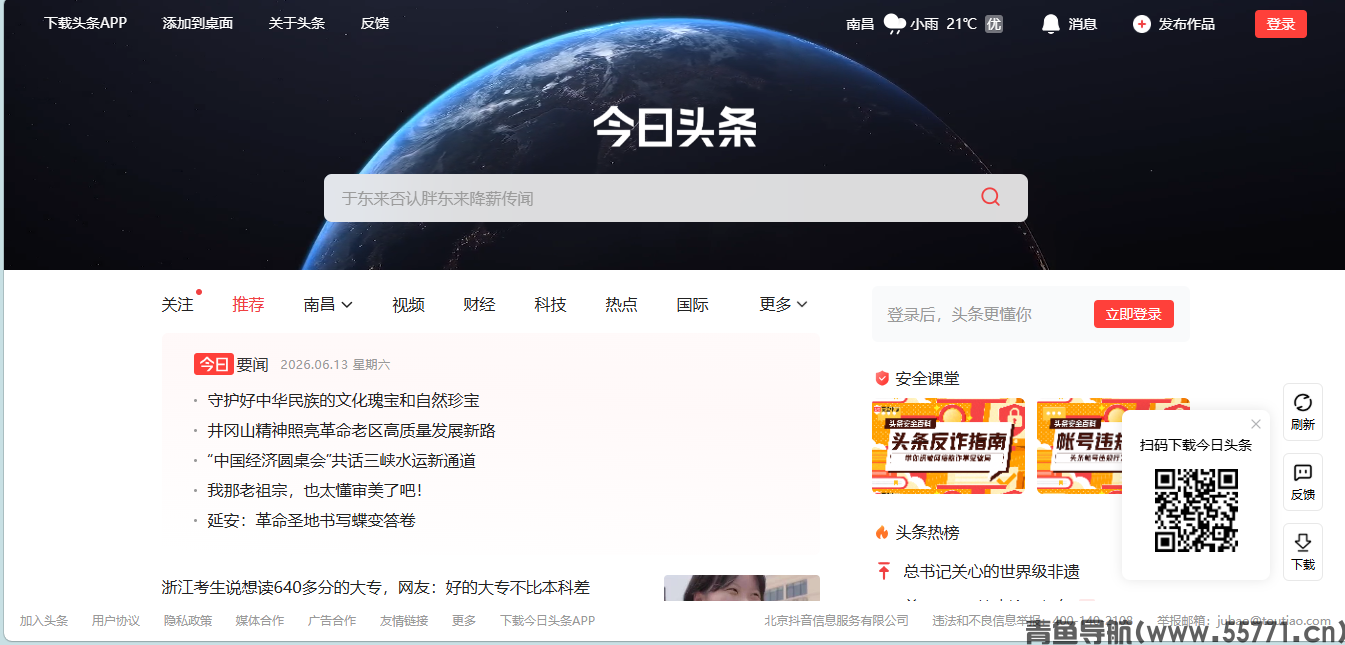This screenshot has height=645, width=1345.
Task: Select the 推荐 tab
Action: coord(248,304)
